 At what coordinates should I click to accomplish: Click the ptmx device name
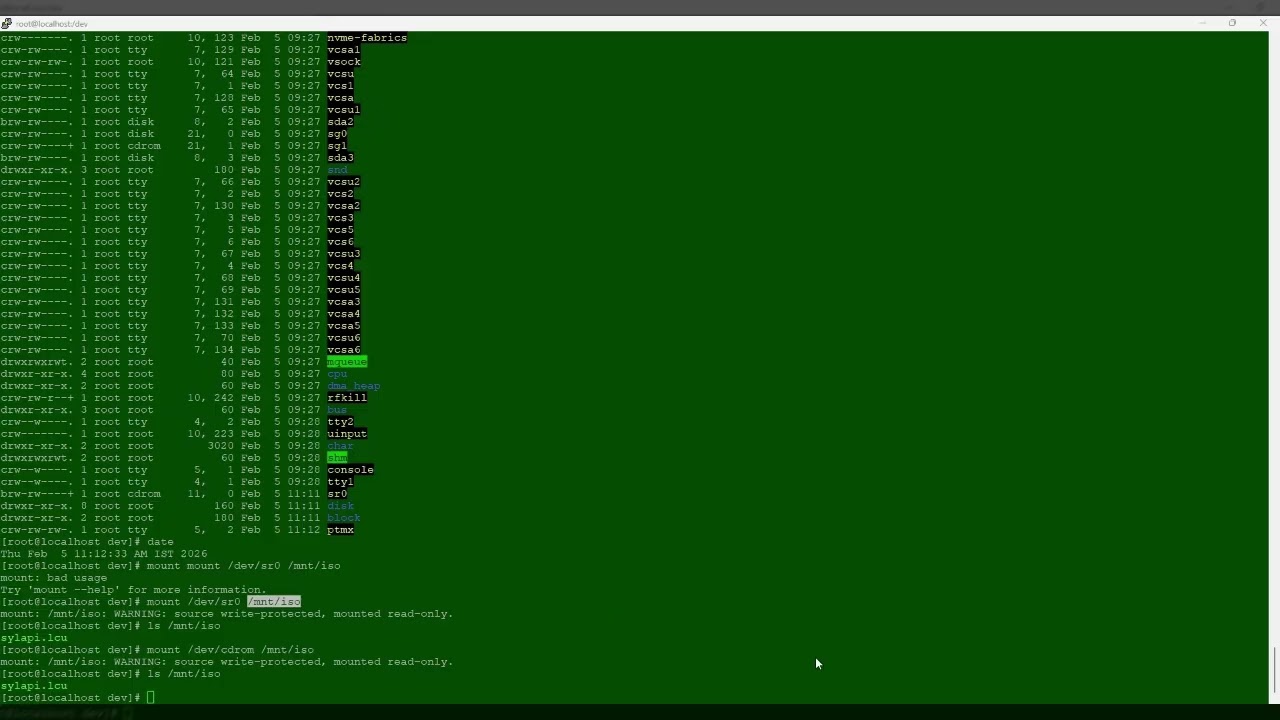tap(340, 530)
